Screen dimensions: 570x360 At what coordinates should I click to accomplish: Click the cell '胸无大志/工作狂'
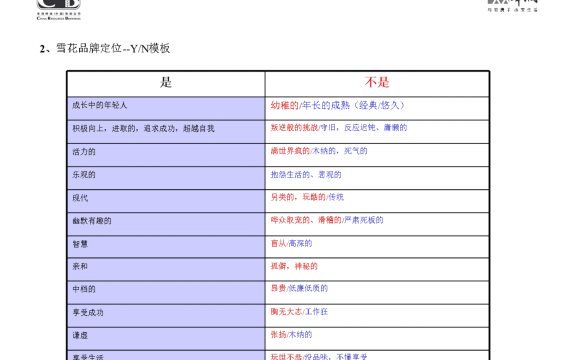tap(377, 316)
